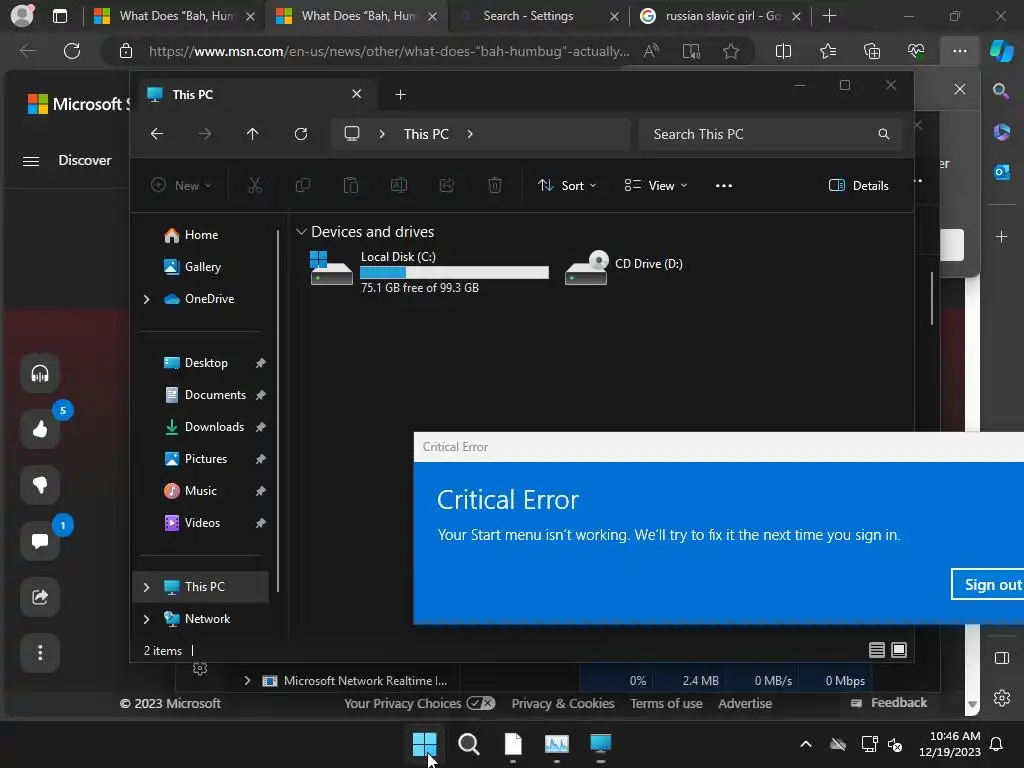This screenshot has height=768, width=1024.
Task: Select Pictures in Explorer navigation pane
Action: (x=206, y=459)
